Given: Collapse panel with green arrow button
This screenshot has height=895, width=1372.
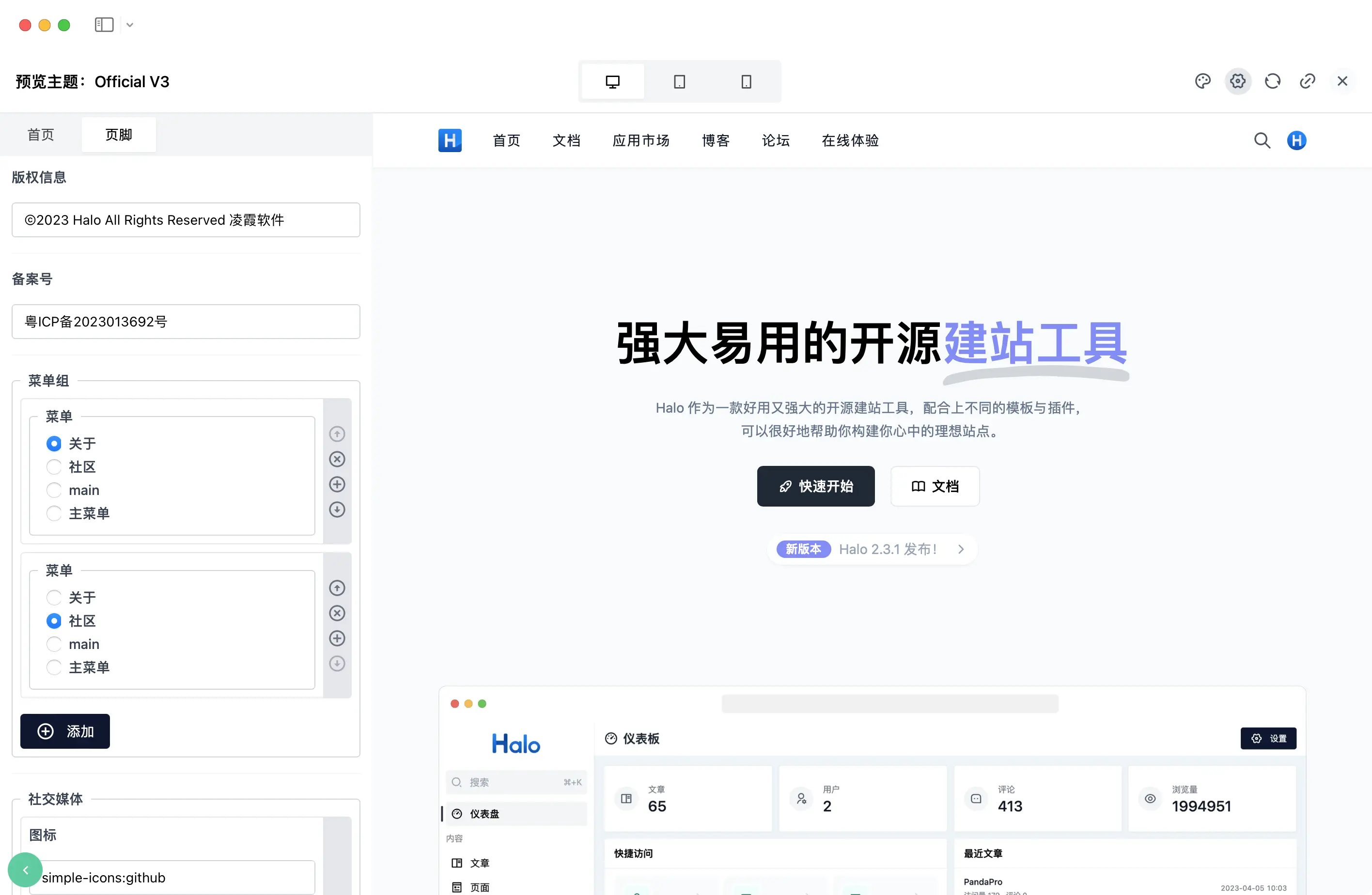Looking at the screenshot, I should pyautogui.click(x=25, y=870).
